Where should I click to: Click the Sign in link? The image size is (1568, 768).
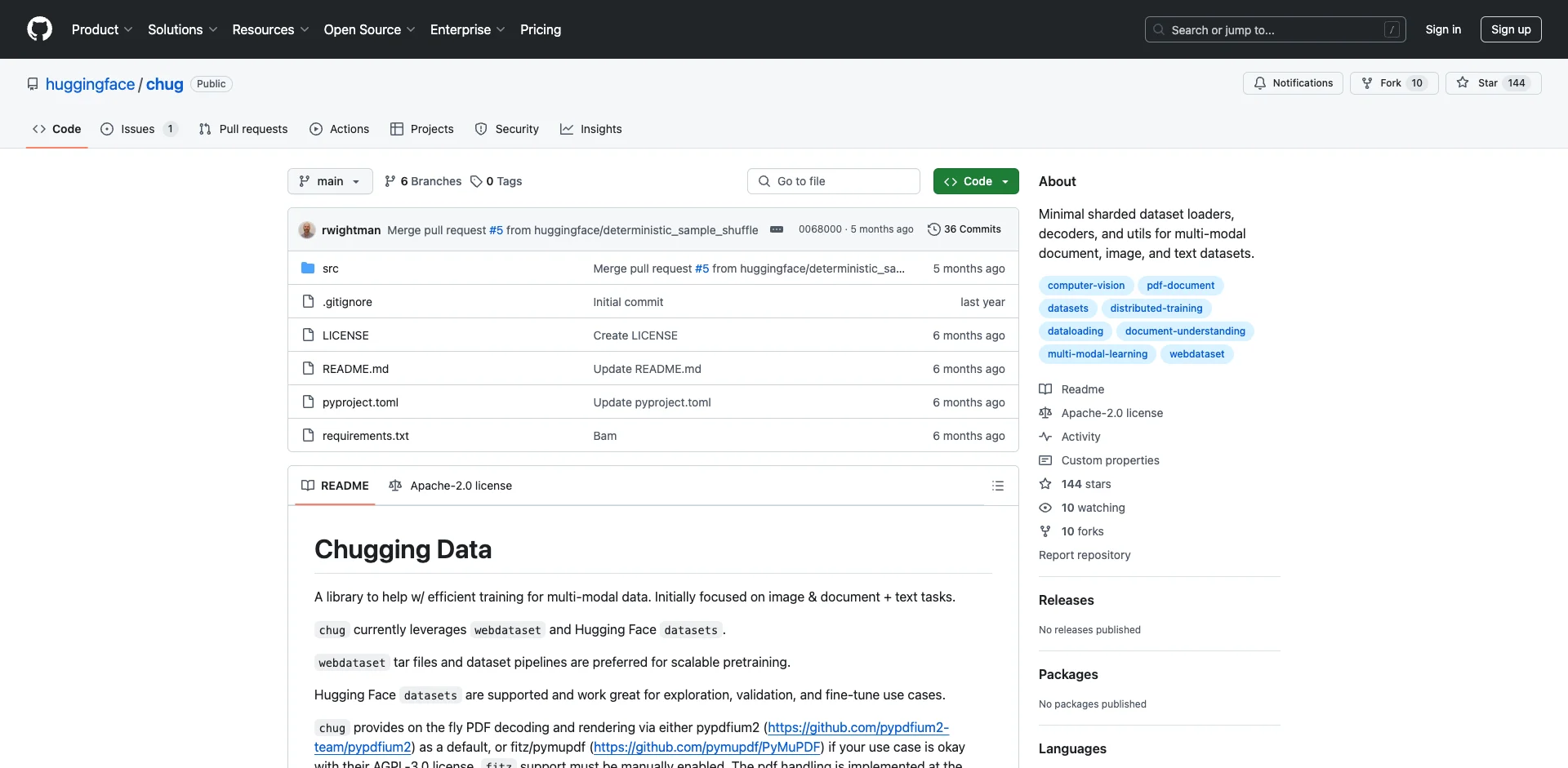1443,29
